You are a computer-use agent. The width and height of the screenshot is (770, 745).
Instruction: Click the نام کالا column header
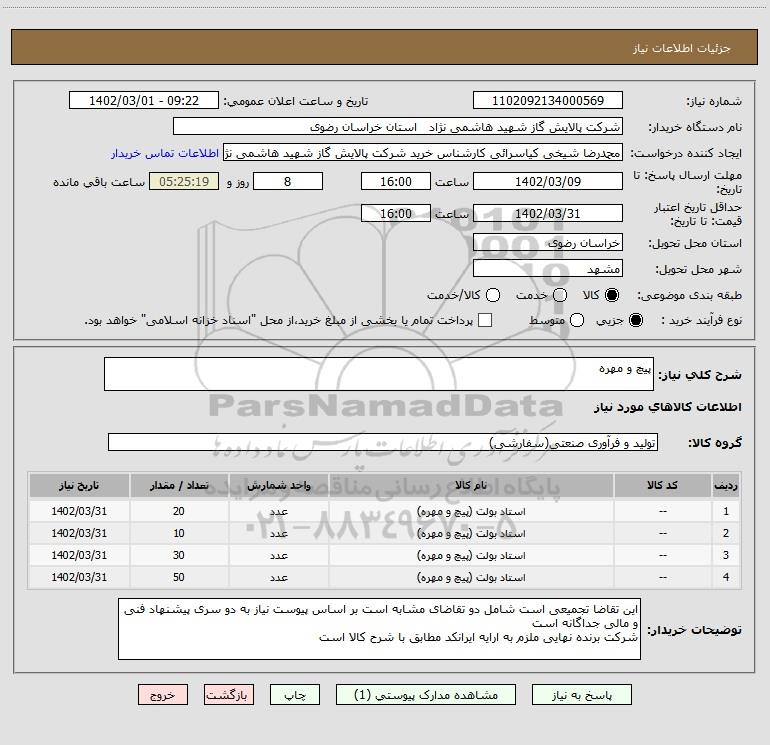point(471,485)
